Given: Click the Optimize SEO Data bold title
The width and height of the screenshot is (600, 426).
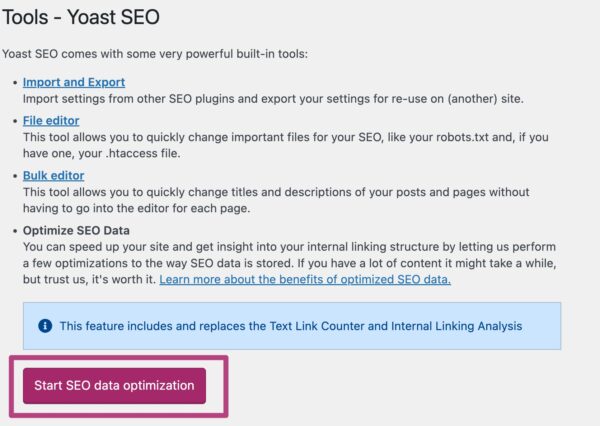Looking at the screenshot, I should pyautogui.click(x=78, y=229).
